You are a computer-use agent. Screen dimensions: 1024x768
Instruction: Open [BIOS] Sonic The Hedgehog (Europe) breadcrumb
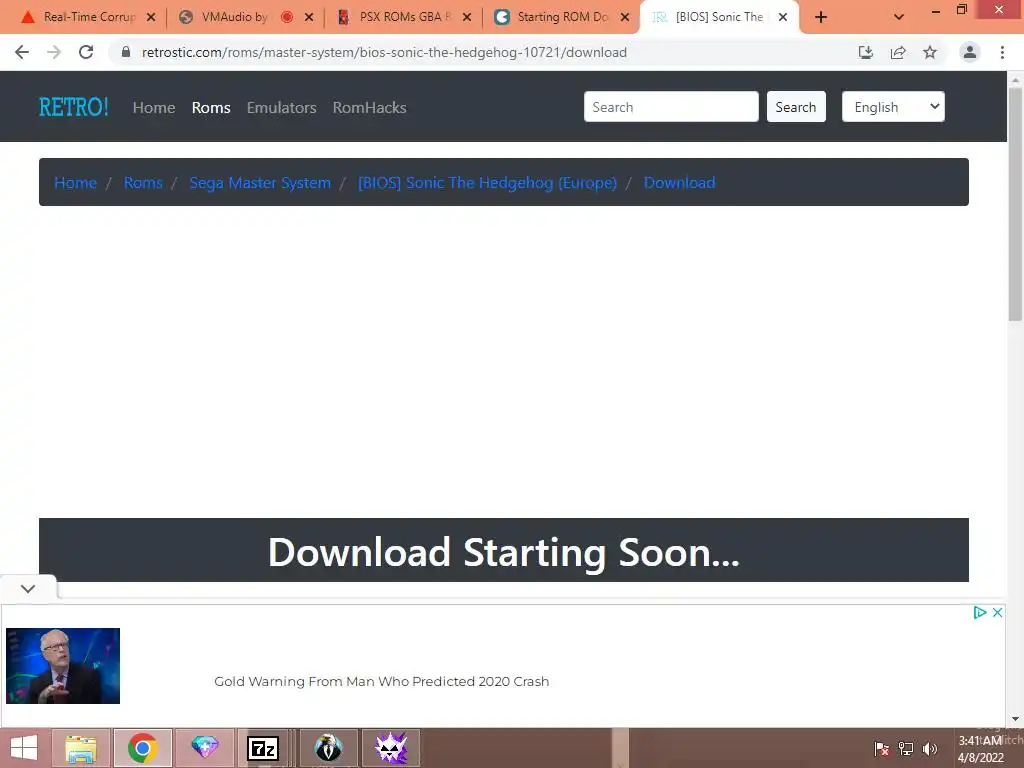[487, 182]
